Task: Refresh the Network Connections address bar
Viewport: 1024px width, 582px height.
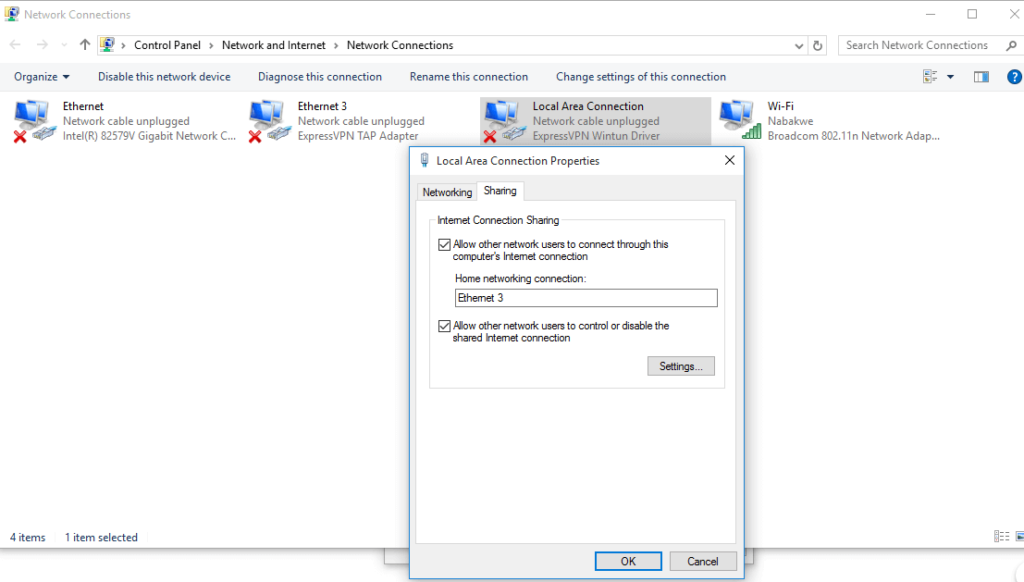Action: pyautogui.click(x=818, y=45)
